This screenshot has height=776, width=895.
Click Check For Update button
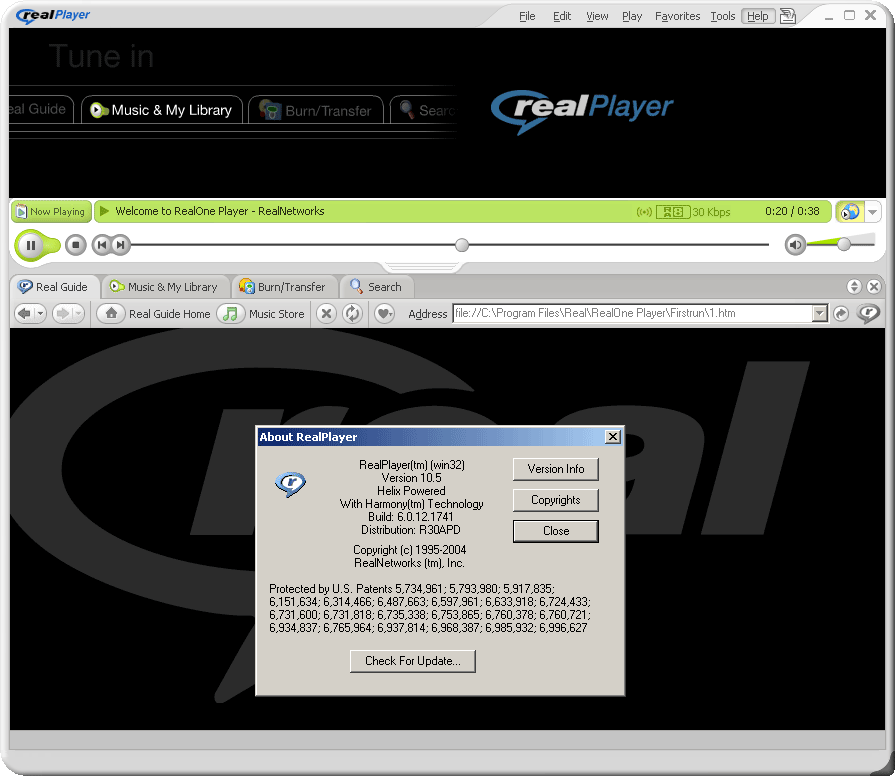[x=412, y=661]
